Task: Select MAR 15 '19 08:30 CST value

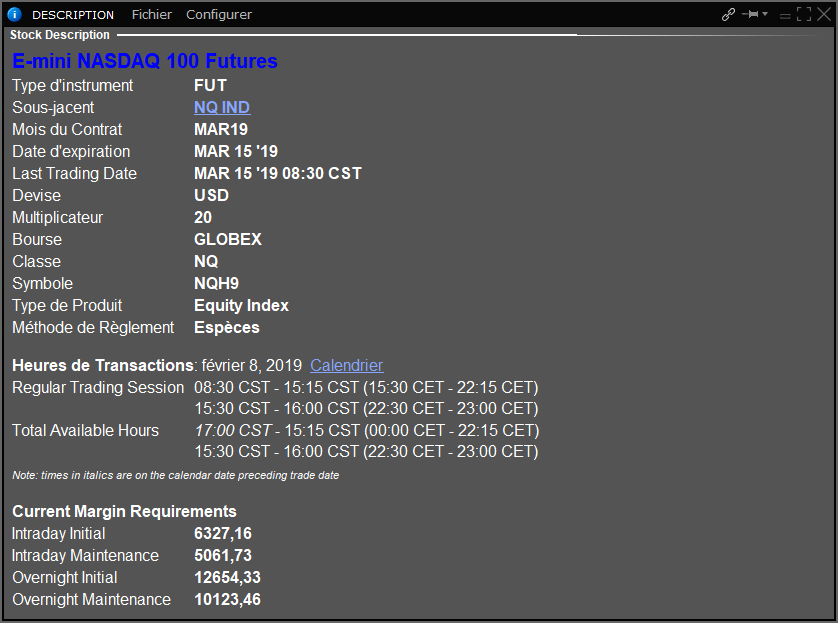Action: click(278, 173)
